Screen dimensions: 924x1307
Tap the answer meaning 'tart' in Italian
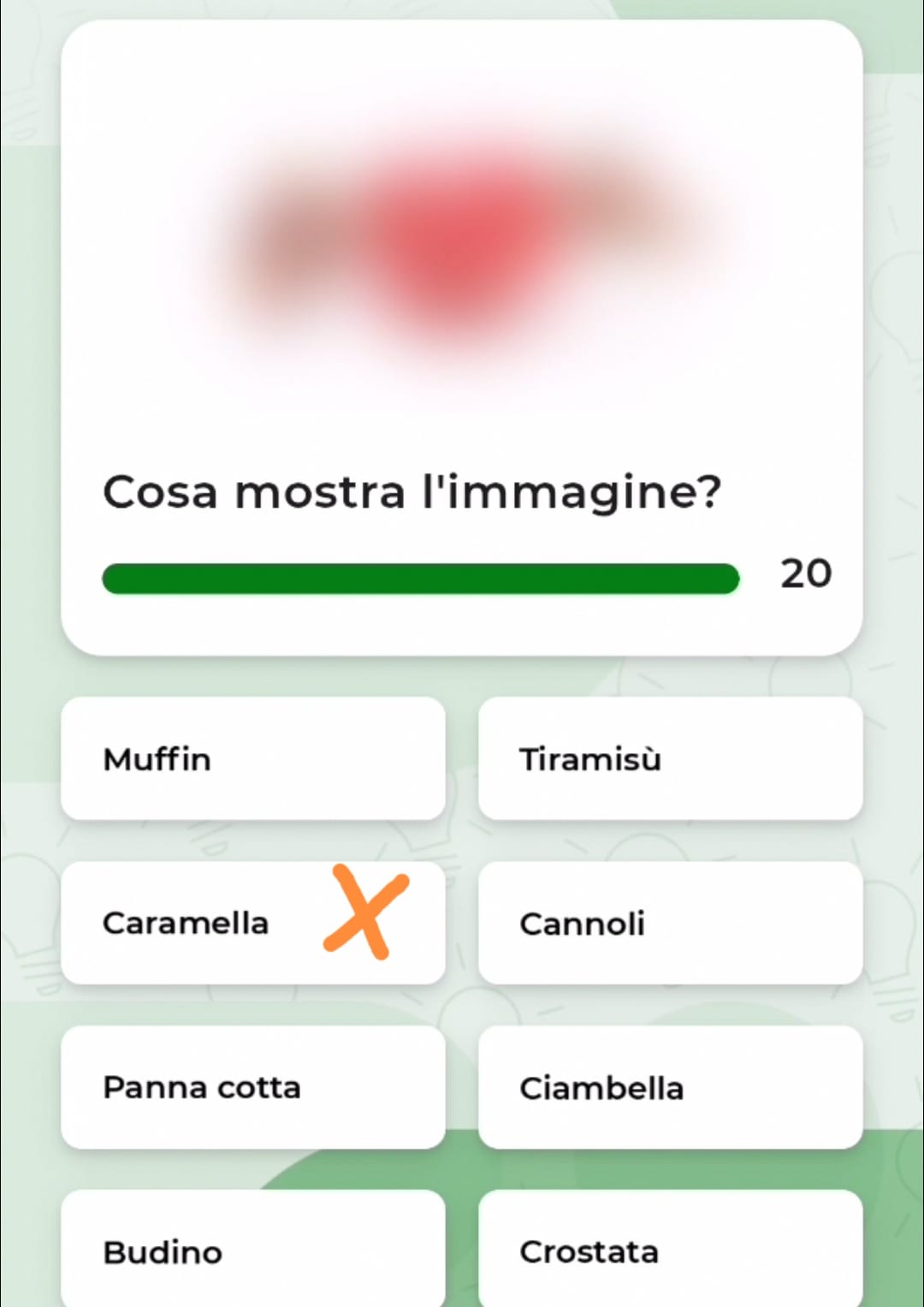[x=670, y=1251]
